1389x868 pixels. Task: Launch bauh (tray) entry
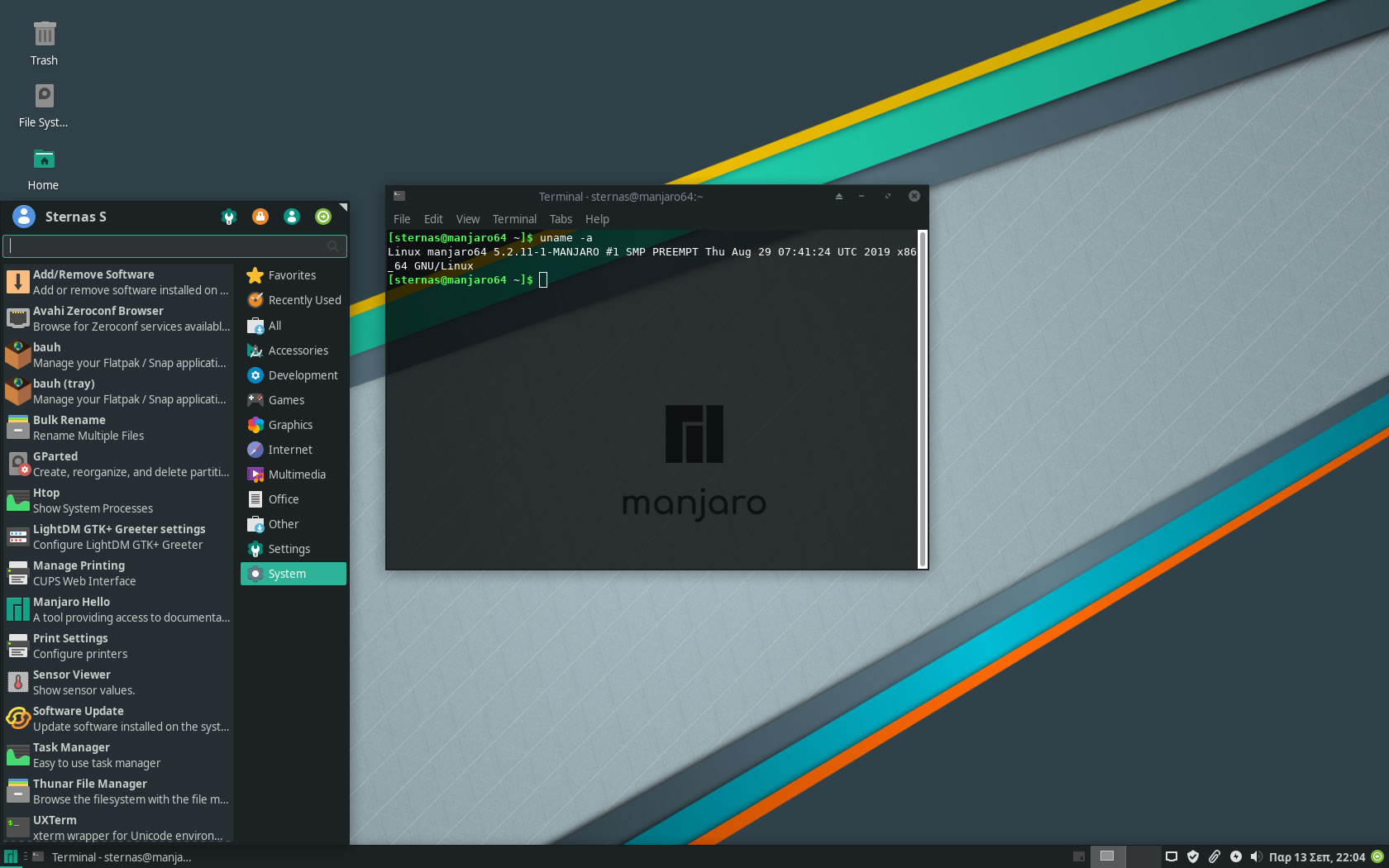[x=118, y=391]
